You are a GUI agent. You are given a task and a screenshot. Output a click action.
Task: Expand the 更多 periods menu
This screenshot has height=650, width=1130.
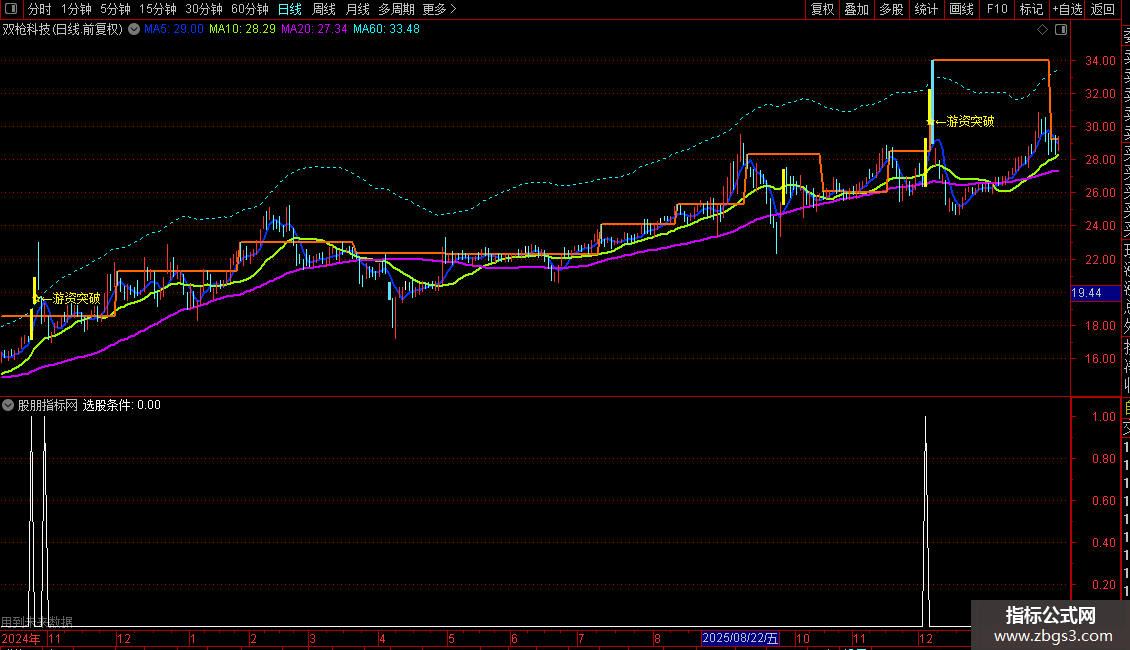point(440,9)
